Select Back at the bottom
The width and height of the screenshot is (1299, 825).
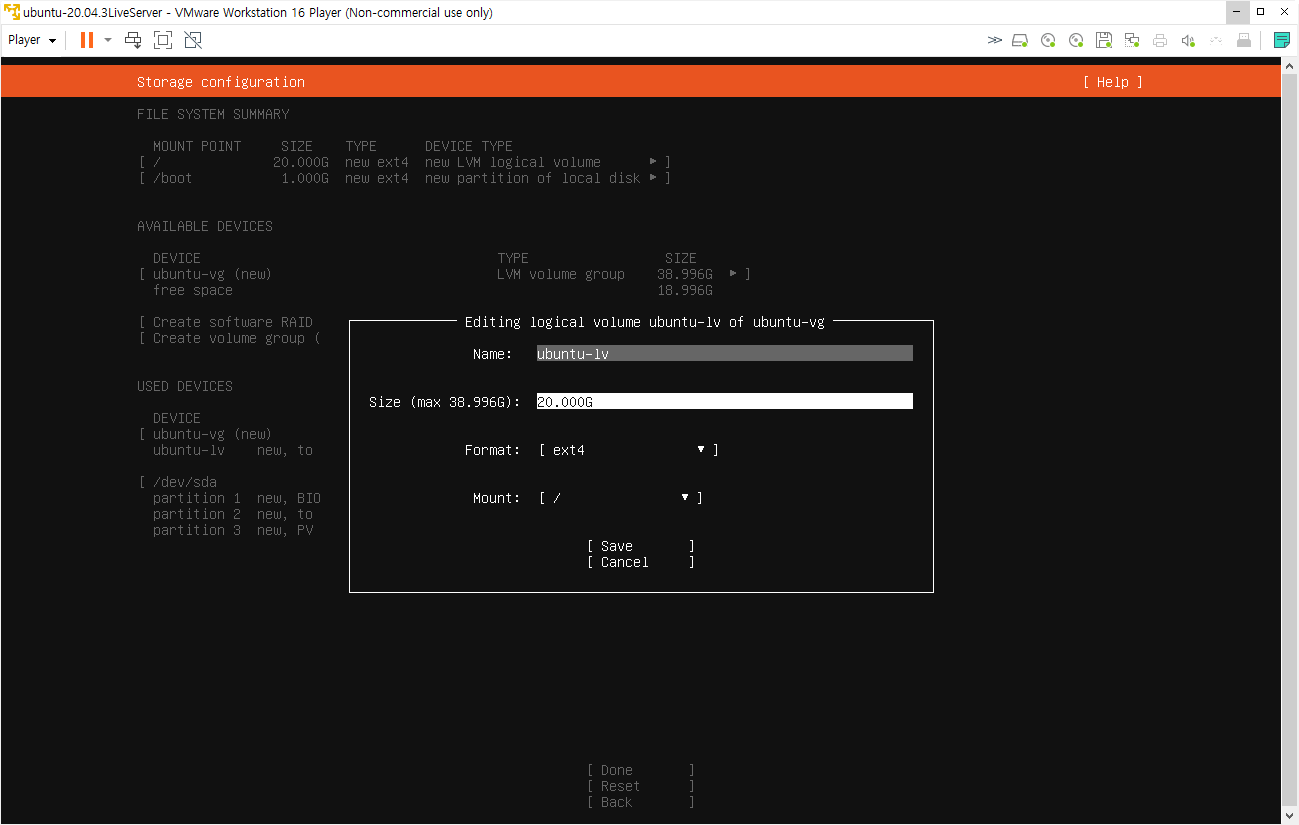640,802
